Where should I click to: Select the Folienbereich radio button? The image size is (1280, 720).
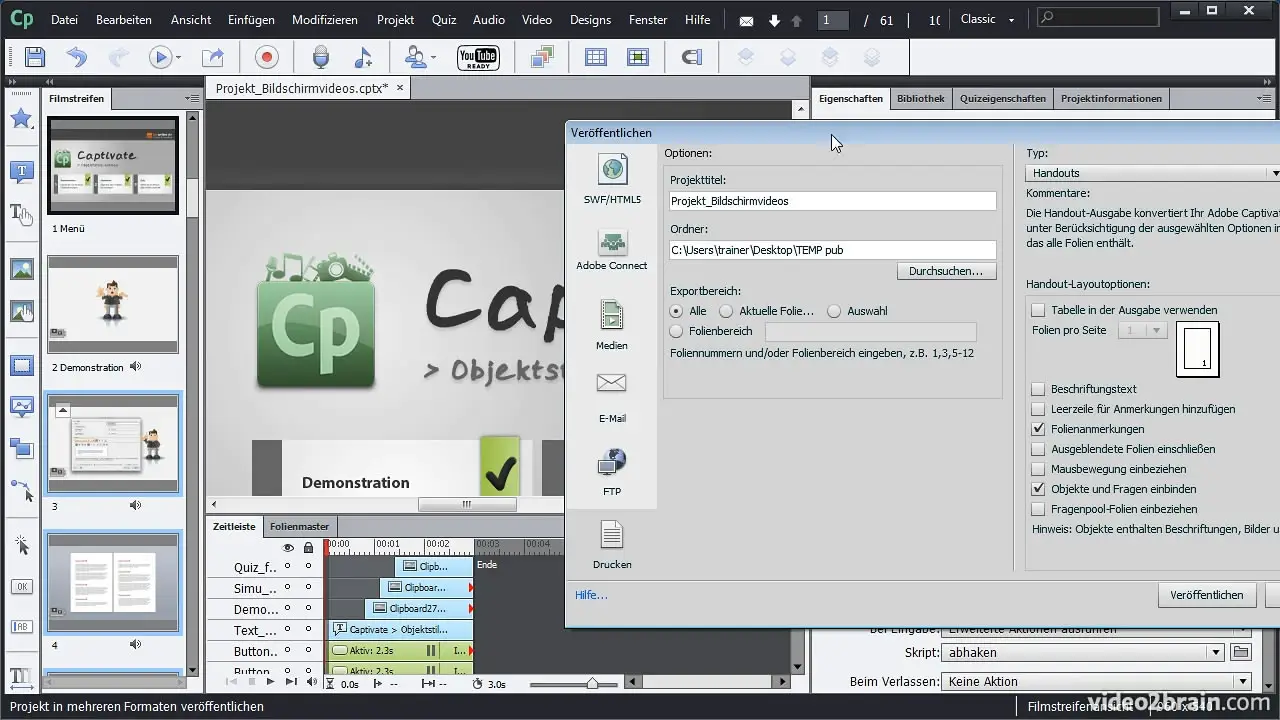[677, 331]
